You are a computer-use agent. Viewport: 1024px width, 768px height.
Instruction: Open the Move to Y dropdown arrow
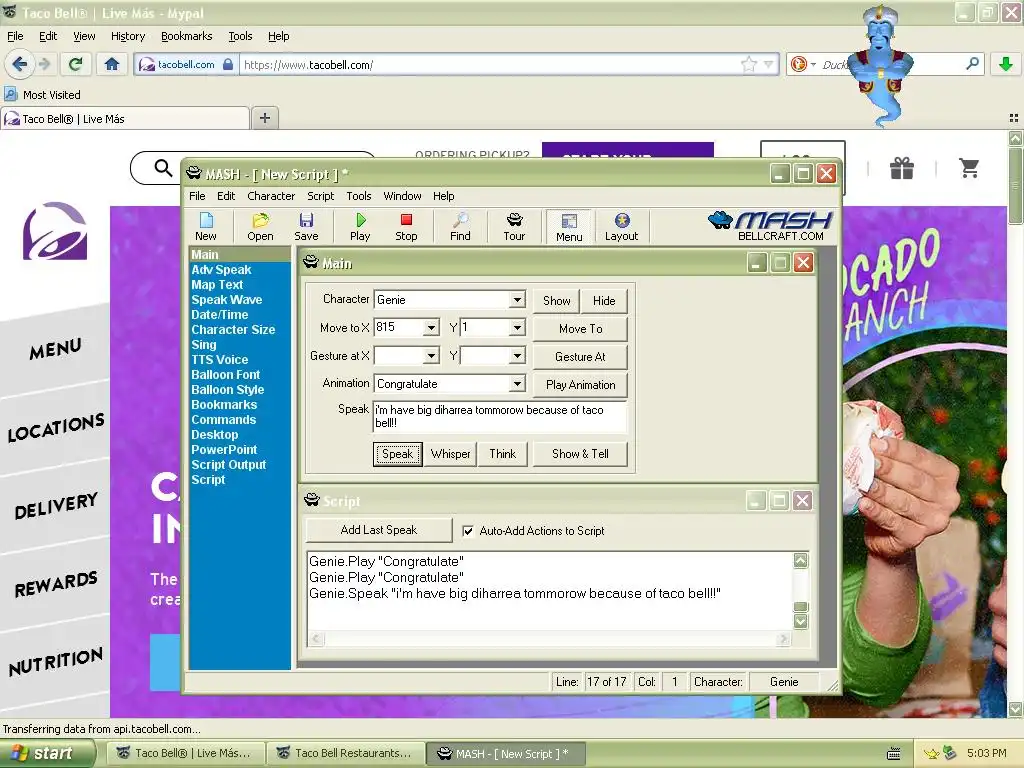point(517,327)
